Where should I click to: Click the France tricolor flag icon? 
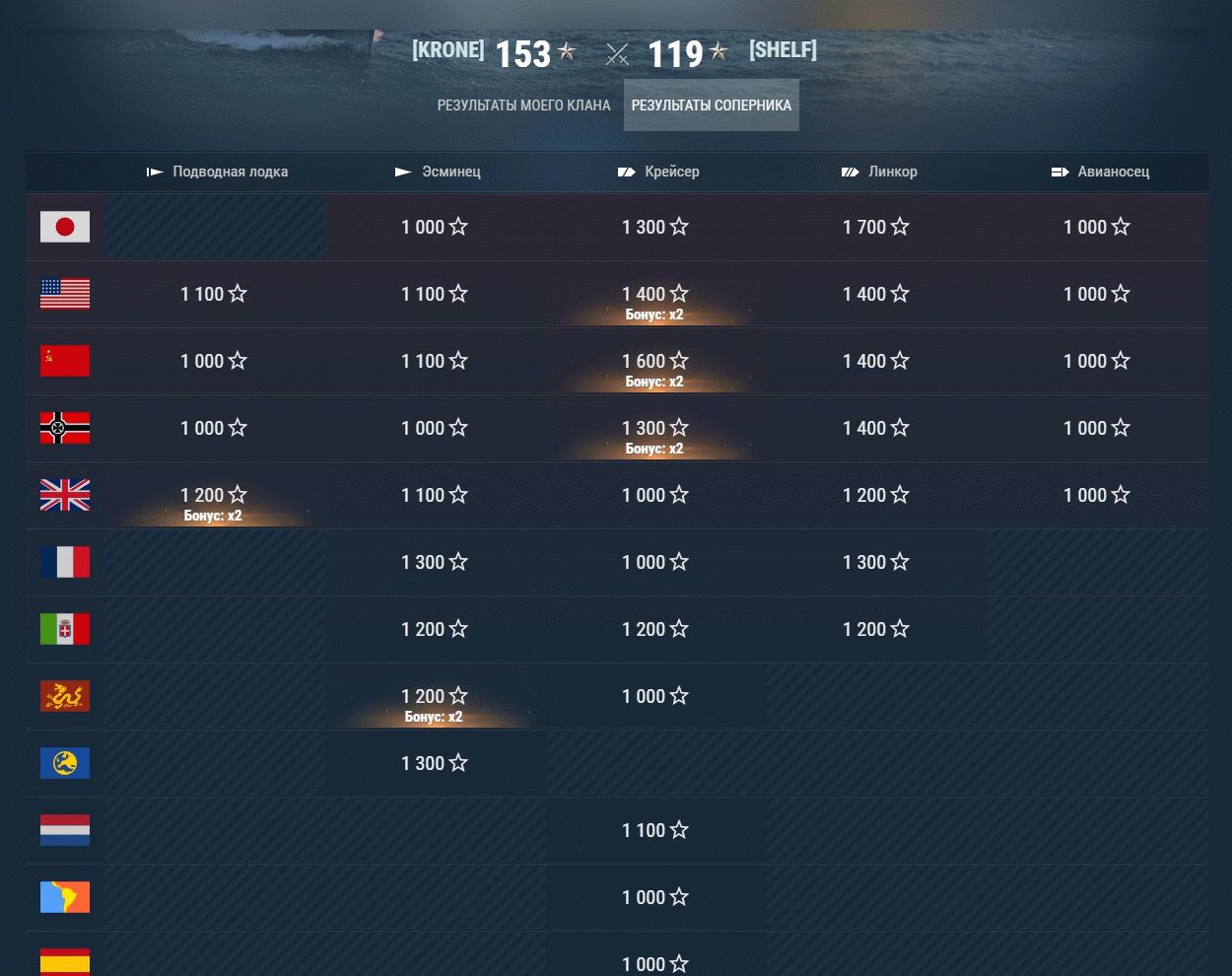tap(65, 562)
